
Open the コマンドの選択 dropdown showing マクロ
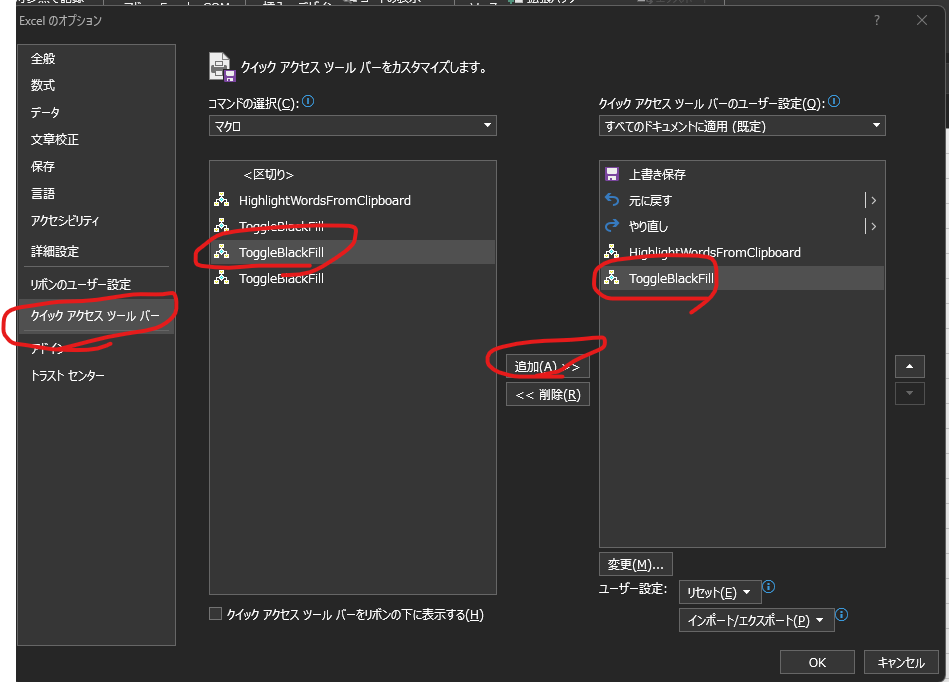point(352,126)
